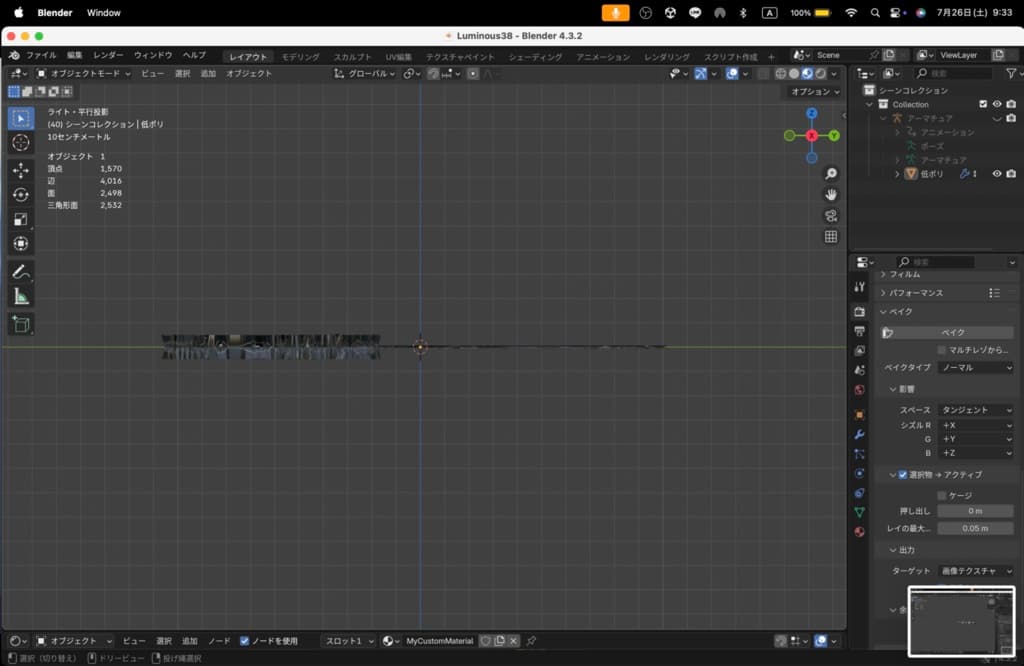
Task: Select the Move tool in viewport toolbar
Action: click(x=21, y=170)
